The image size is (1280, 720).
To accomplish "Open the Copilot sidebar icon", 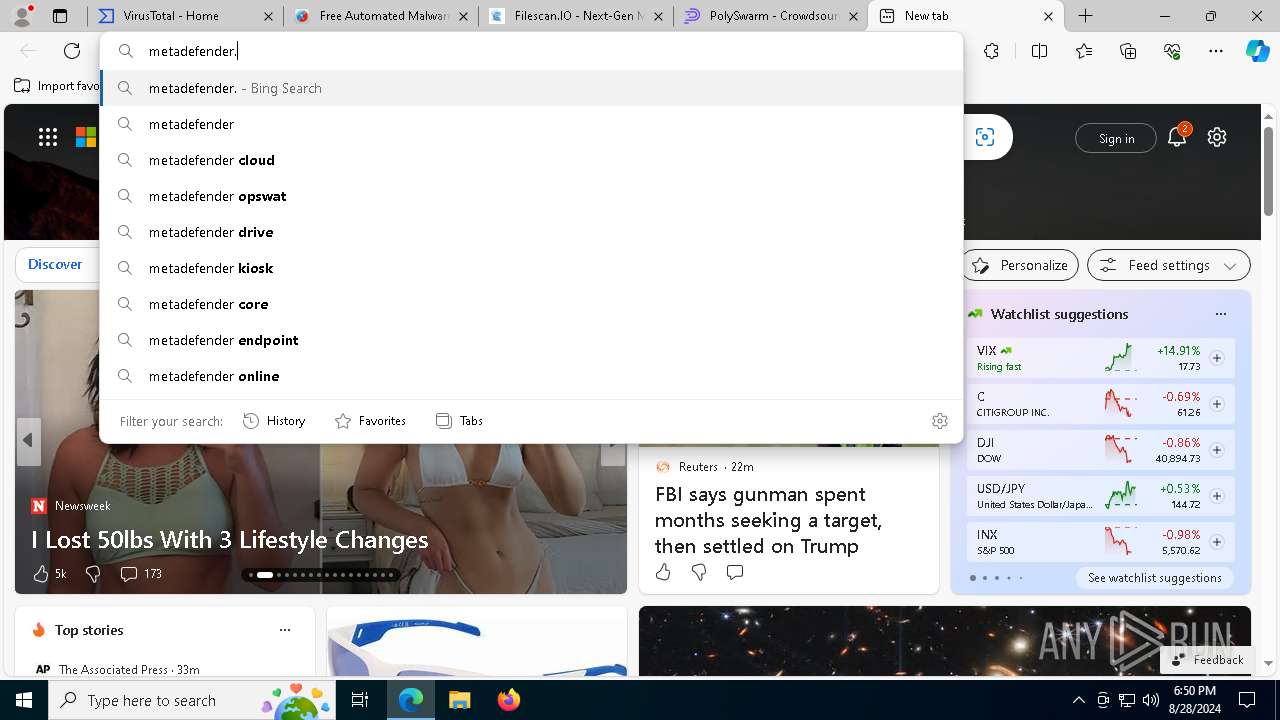I will coord(1257,51).
